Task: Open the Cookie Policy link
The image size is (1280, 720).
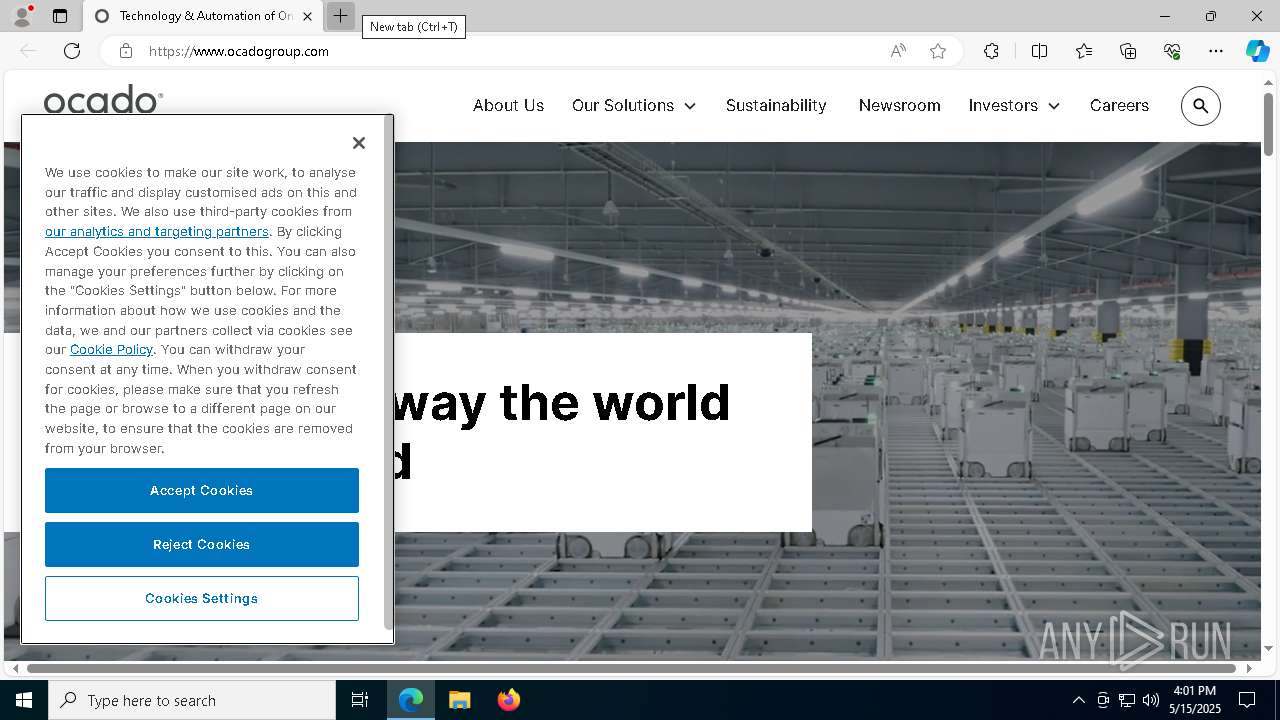Action: pos(111,349)
